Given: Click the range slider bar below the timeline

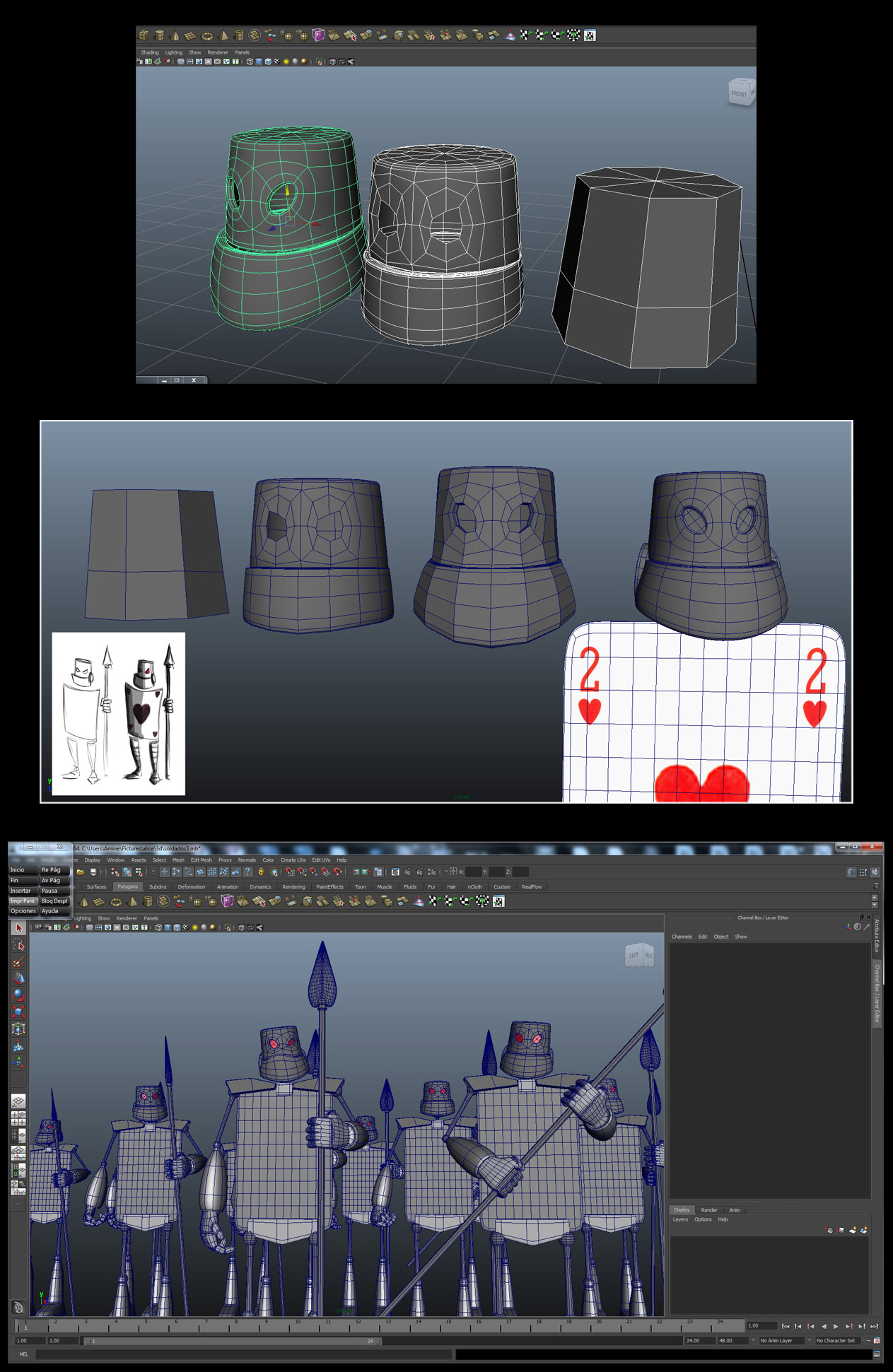Looking at the screenshot, I should pos(233,1341).
